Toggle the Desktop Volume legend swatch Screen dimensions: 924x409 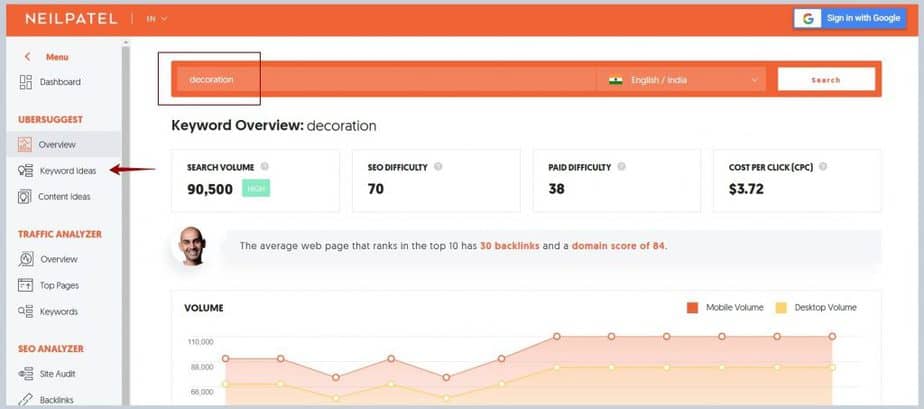tap(781, 308)
